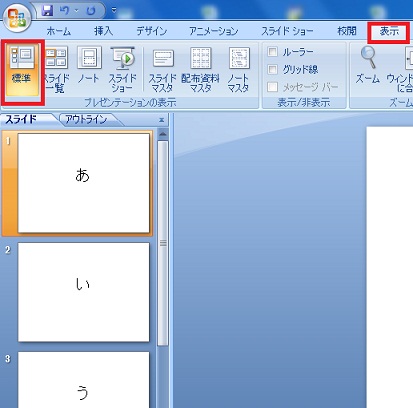The width and height of the screenshot is (413, 408).
Task: Save the presentation via Quick Access toolbar
Action: [48, 11]
